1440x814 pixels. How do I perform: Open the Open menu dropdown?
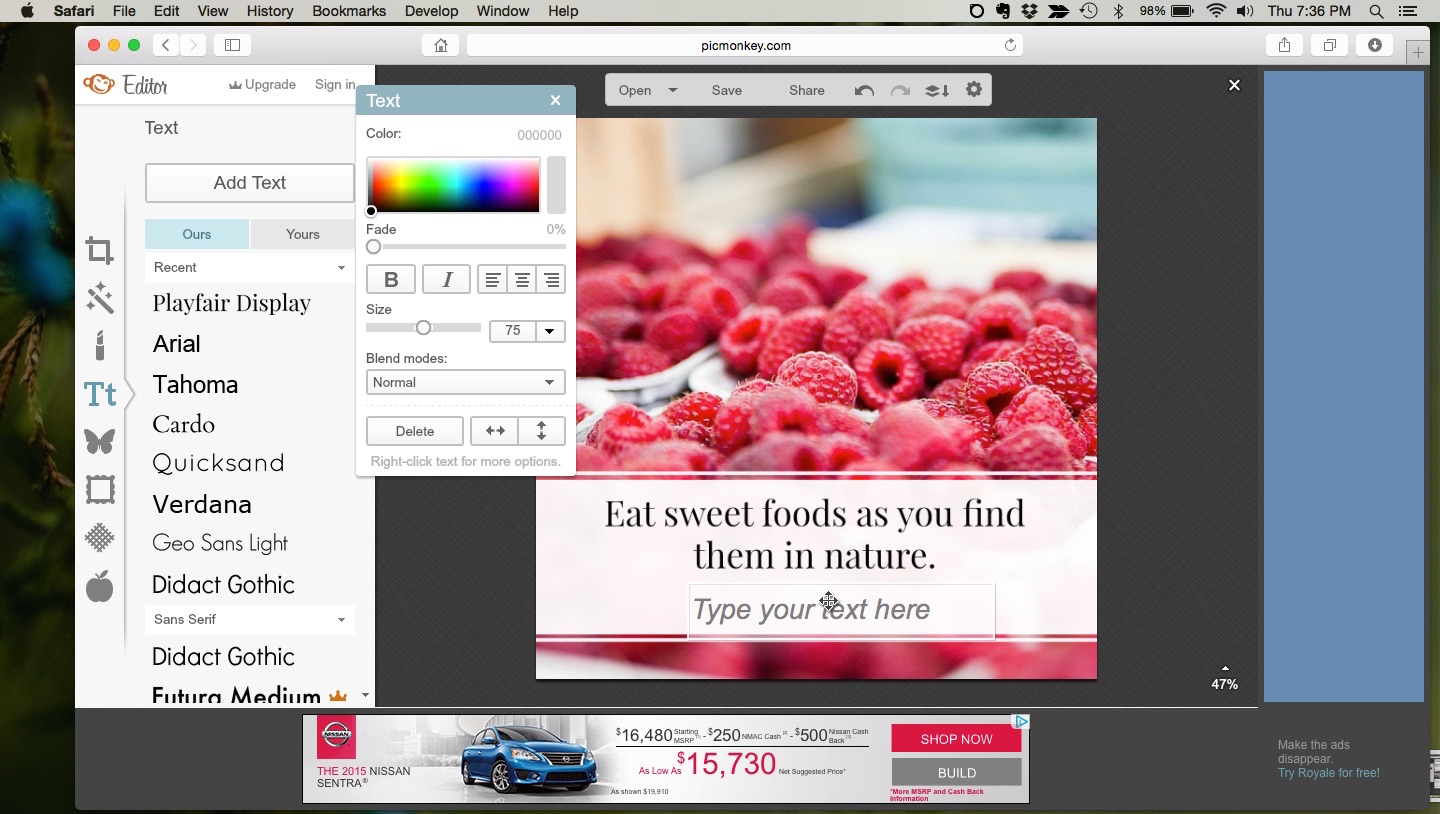tap(647, 90)
